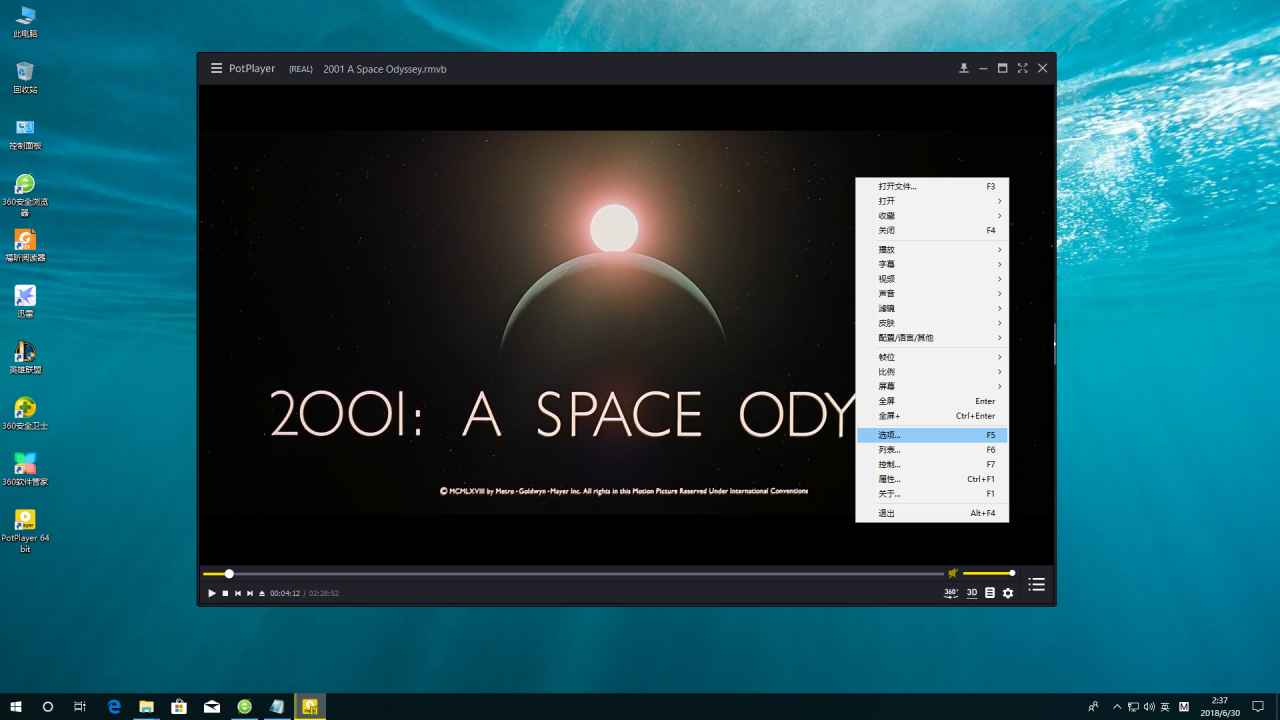Open 关于... about entry

coord(932,494)
